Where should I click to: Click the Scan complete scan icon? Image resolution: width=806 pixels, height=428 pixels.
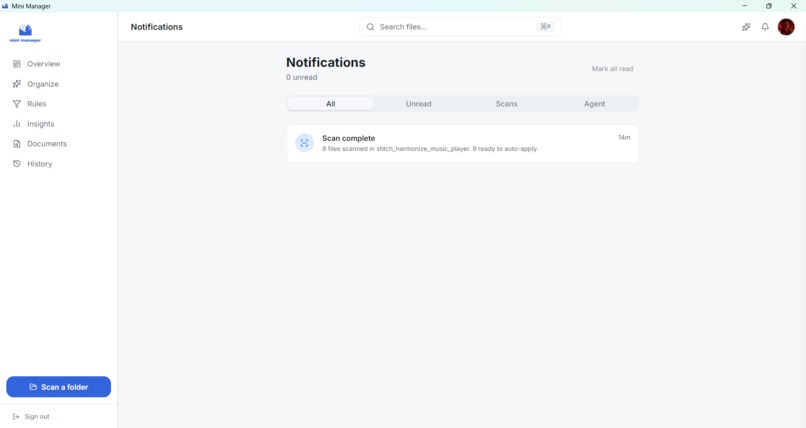[x=304, y=143]
